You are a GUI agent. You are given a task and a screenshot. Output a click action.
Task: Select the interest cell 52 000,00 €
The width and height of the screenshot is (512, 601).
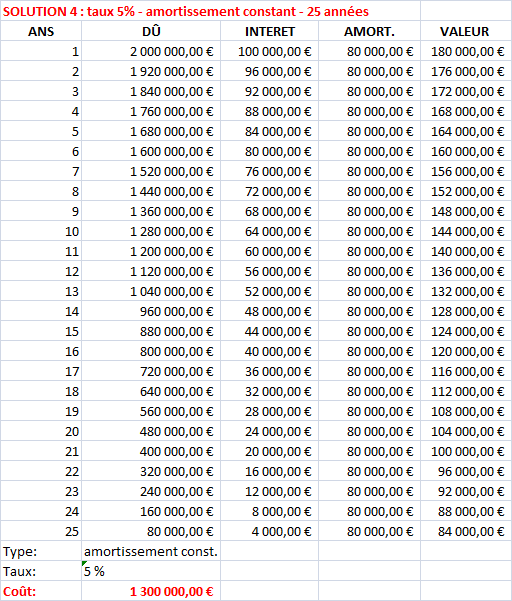[269, 291]
